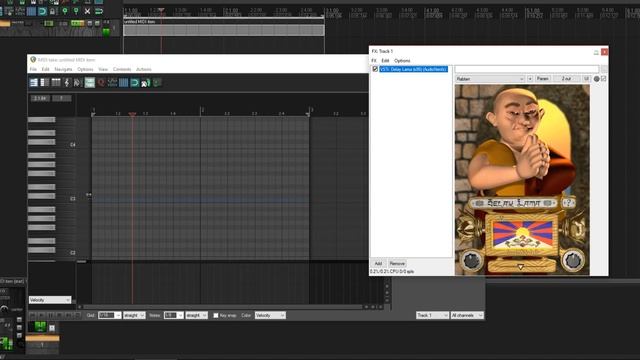Select the VSTi Delay Lama entry

(413, 69)
